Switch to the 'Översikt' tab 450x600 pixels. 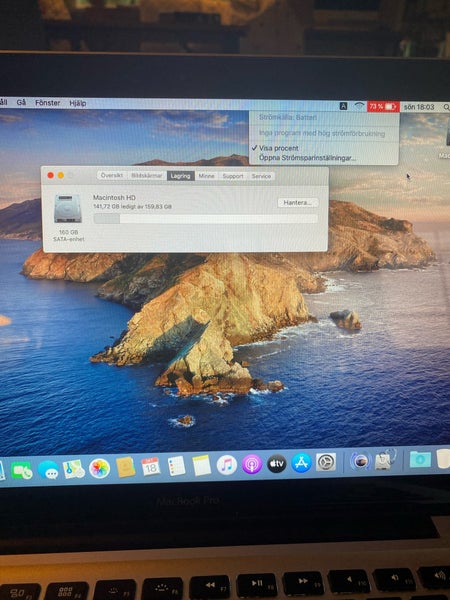click(112, 175)
